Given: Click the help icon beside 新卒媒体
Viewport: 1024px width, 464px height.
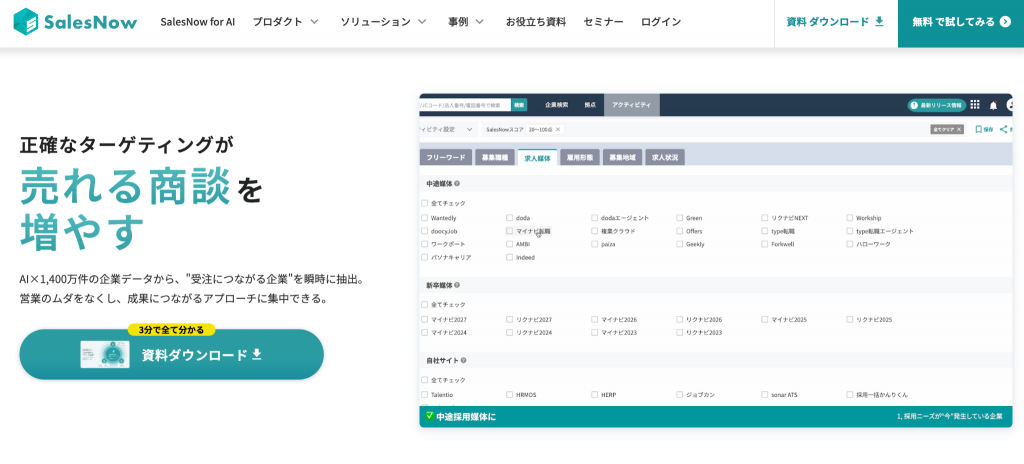Looking at the screenshot, I should (457, 285).
